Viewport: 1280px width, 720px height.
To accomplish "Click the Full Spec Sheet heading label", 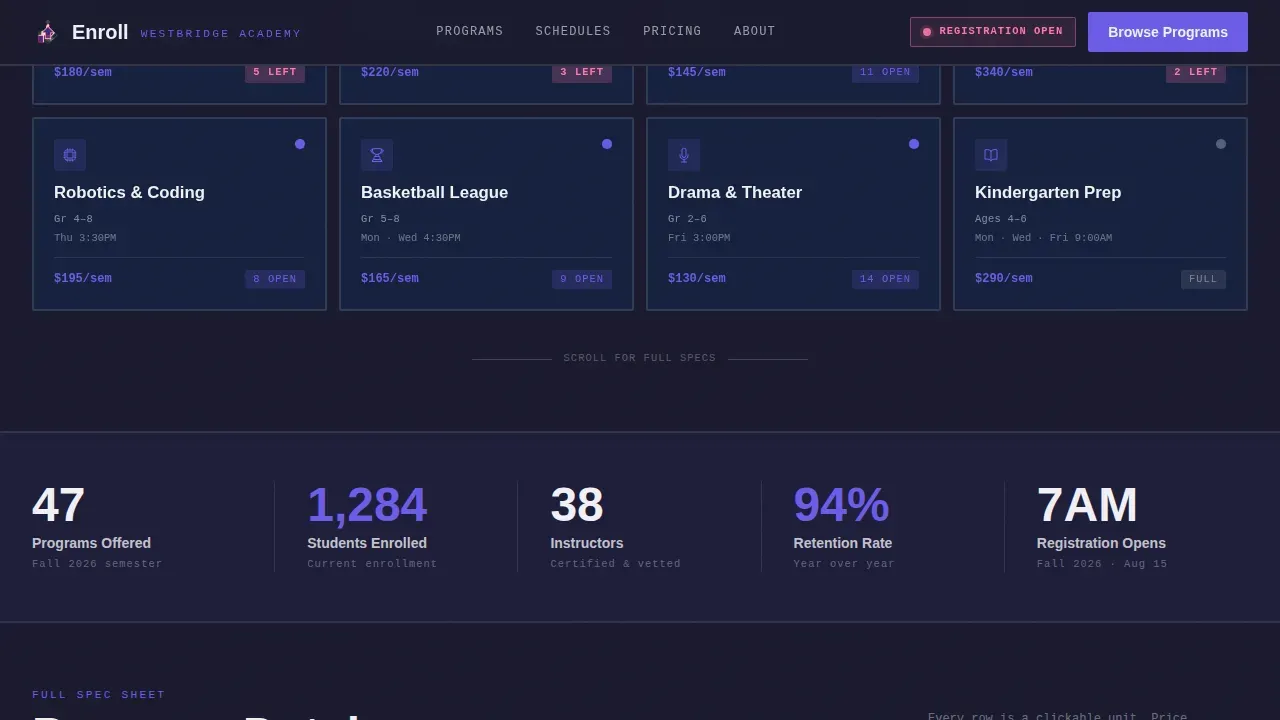I will click(x=99, y=695).
